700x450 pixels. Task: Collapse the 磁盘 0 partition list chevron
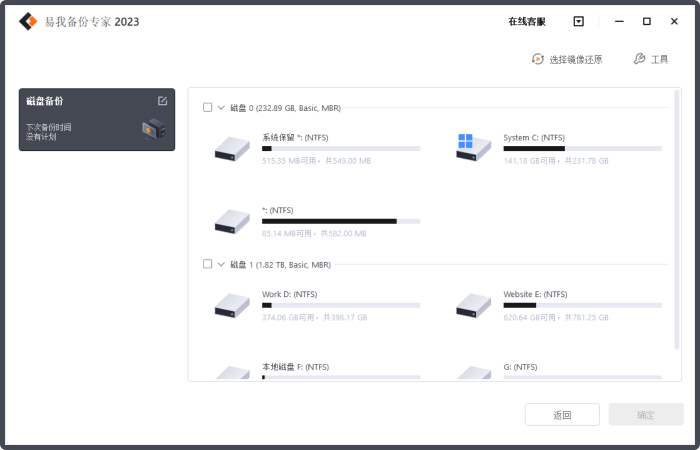[221, 107]
